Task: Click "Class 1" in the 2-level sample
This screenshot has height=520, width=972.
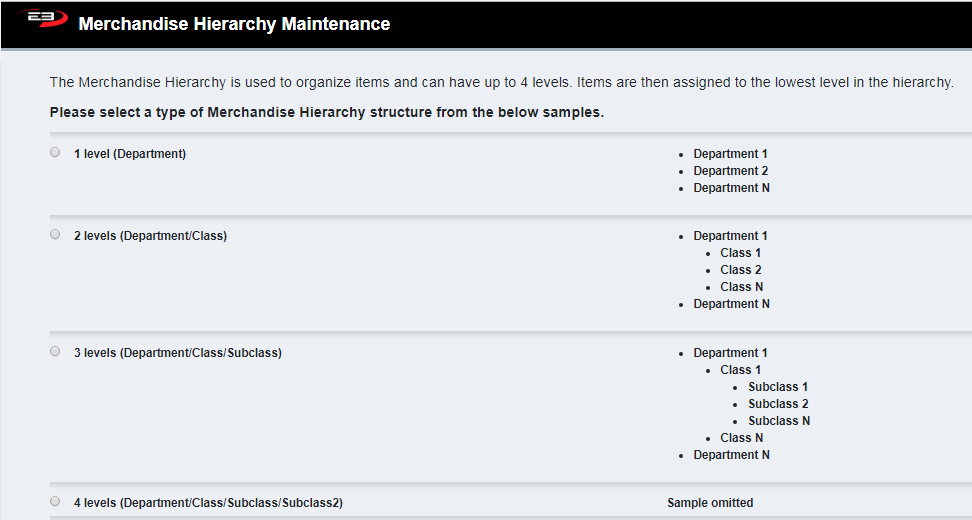Action: click(x=740, y=253)
